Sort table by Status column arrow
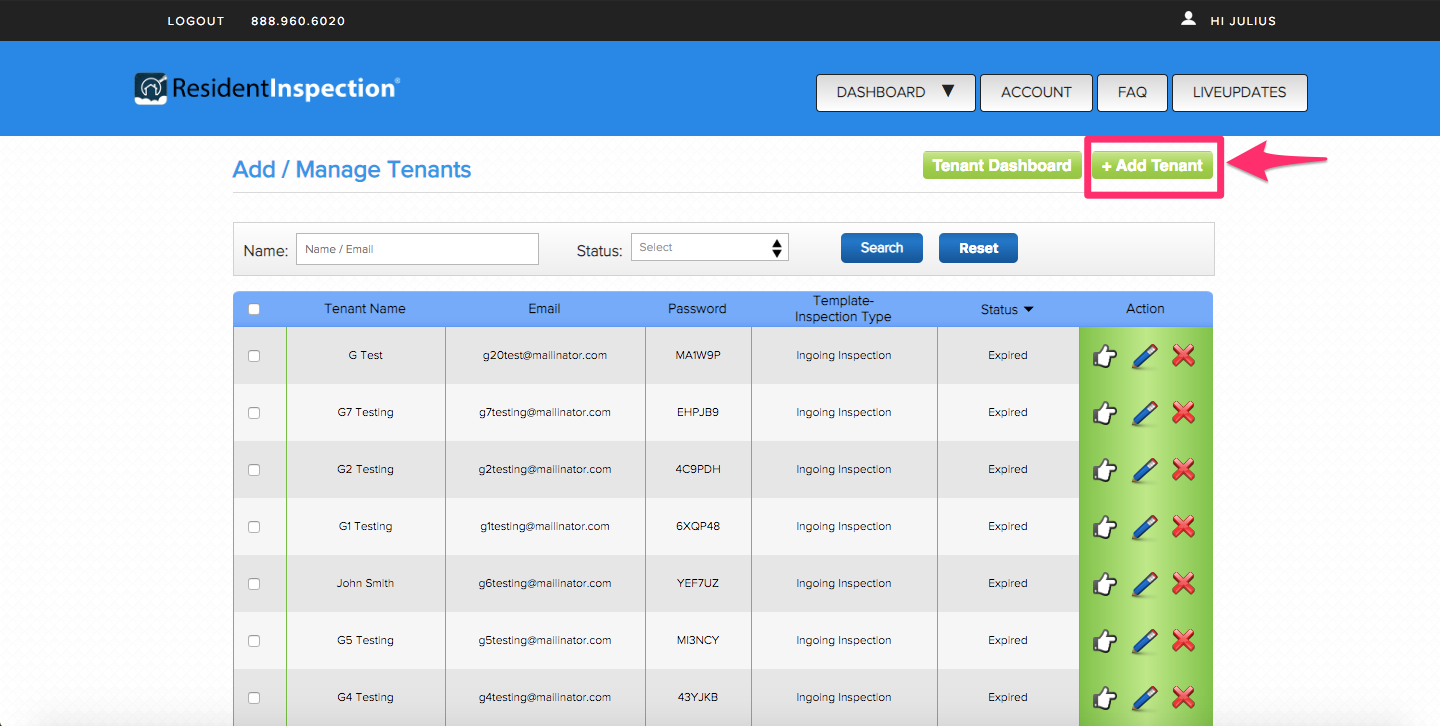The width and height of the screenshot is (1440, 726). 1028,310
